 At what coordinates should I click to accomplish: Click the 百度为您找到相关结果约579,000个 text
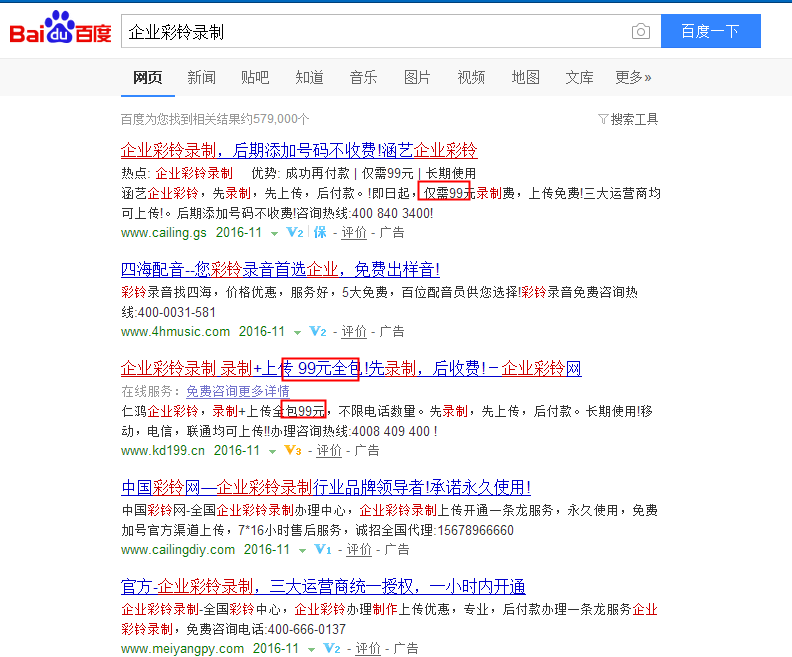[x=215, y=119]
